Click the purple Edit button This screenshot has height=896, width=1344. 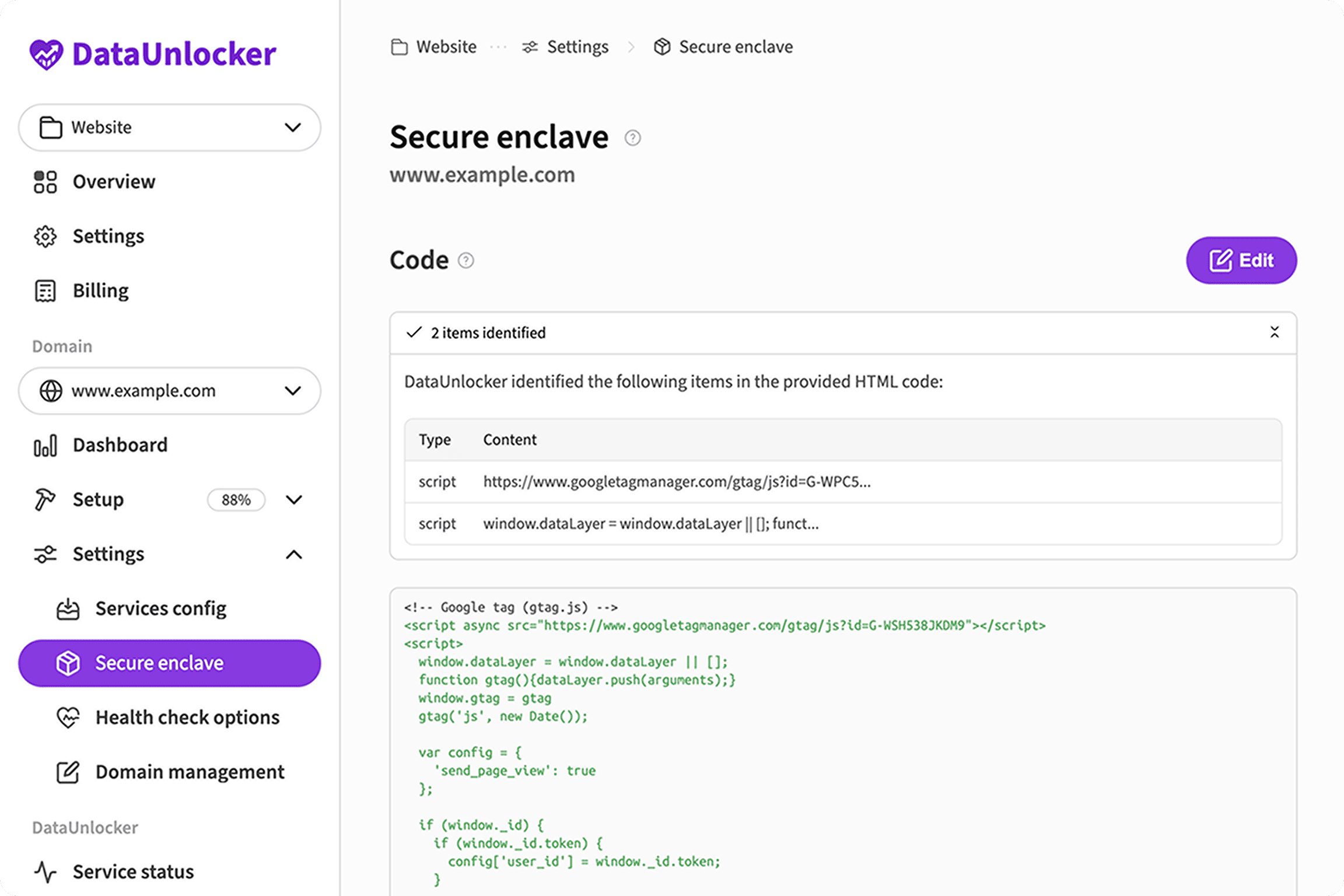point(1241,260)
